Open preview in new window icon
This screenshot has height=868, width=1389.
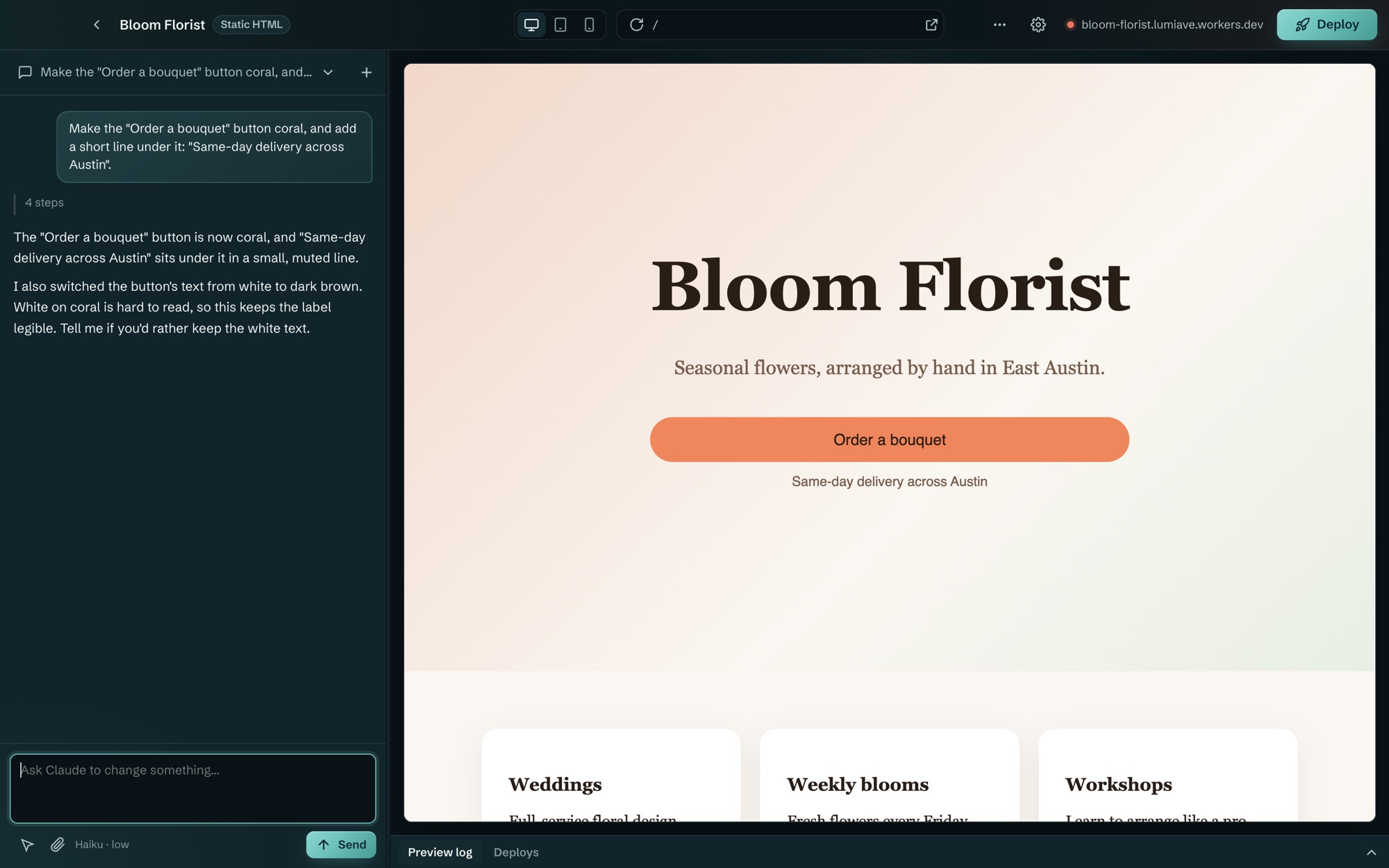coord(931,25)
